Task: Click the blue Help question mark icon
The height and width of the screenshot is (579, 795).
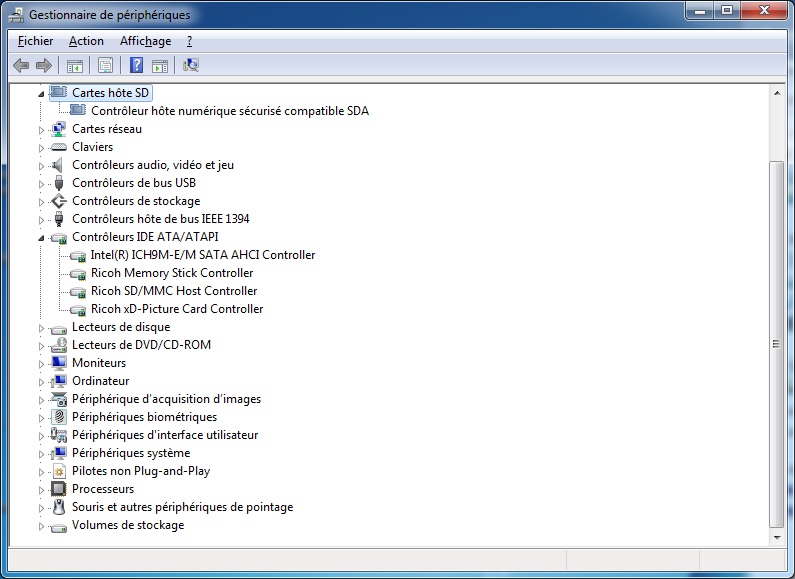Action: click(x=136, y=66)
